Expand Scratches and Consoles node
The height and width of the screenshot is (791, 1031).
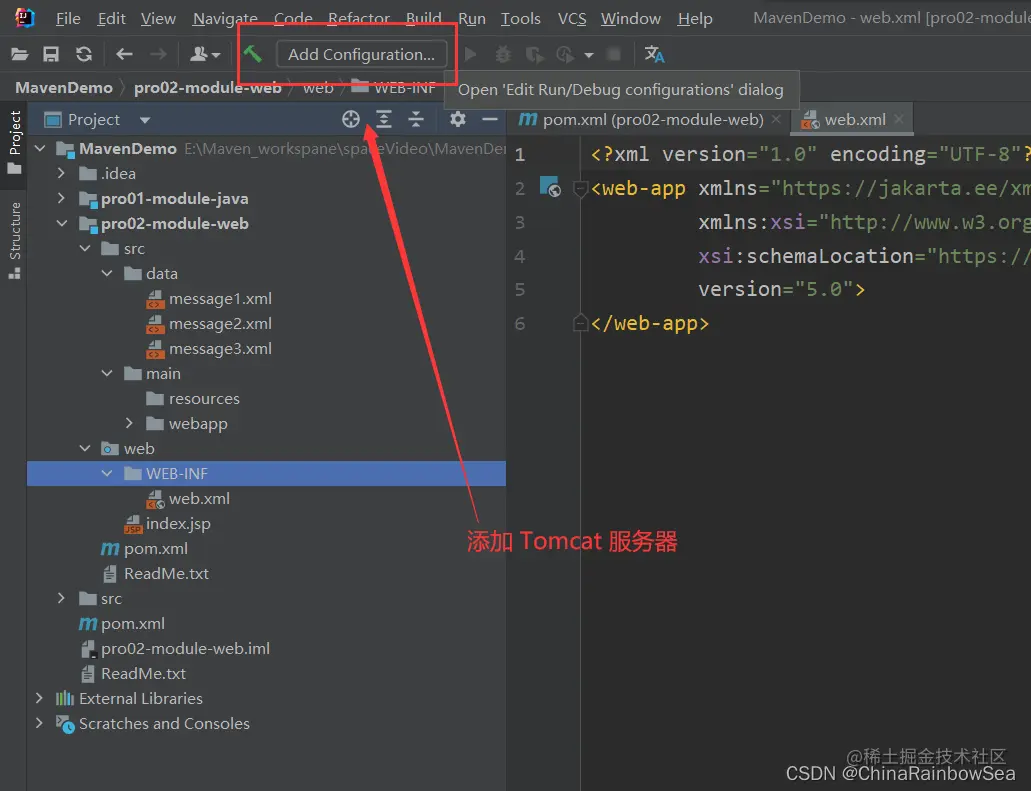pyautogui.click(x=39, y=723)
